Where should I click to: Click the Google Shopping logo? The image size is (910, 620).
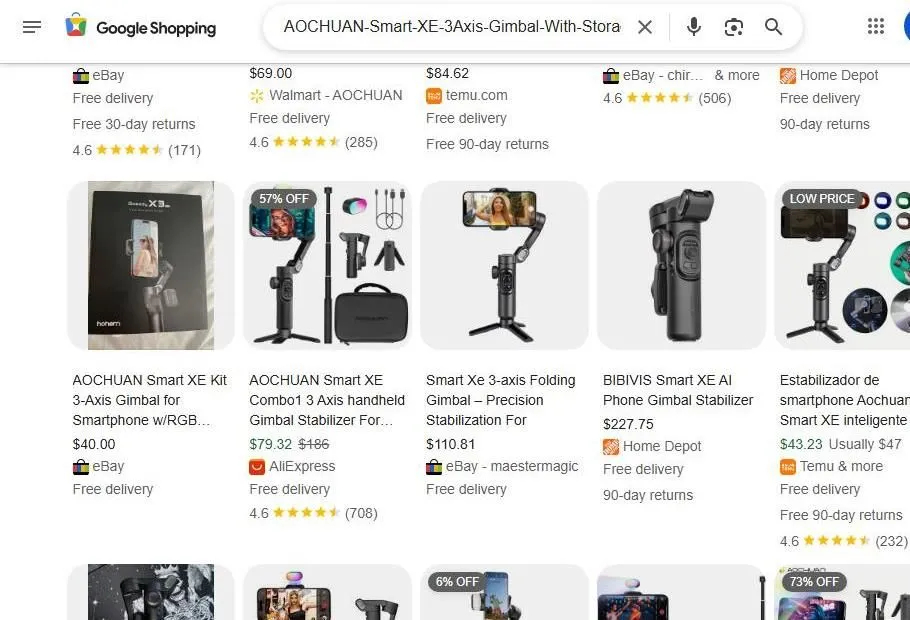(x=140, y=27)
